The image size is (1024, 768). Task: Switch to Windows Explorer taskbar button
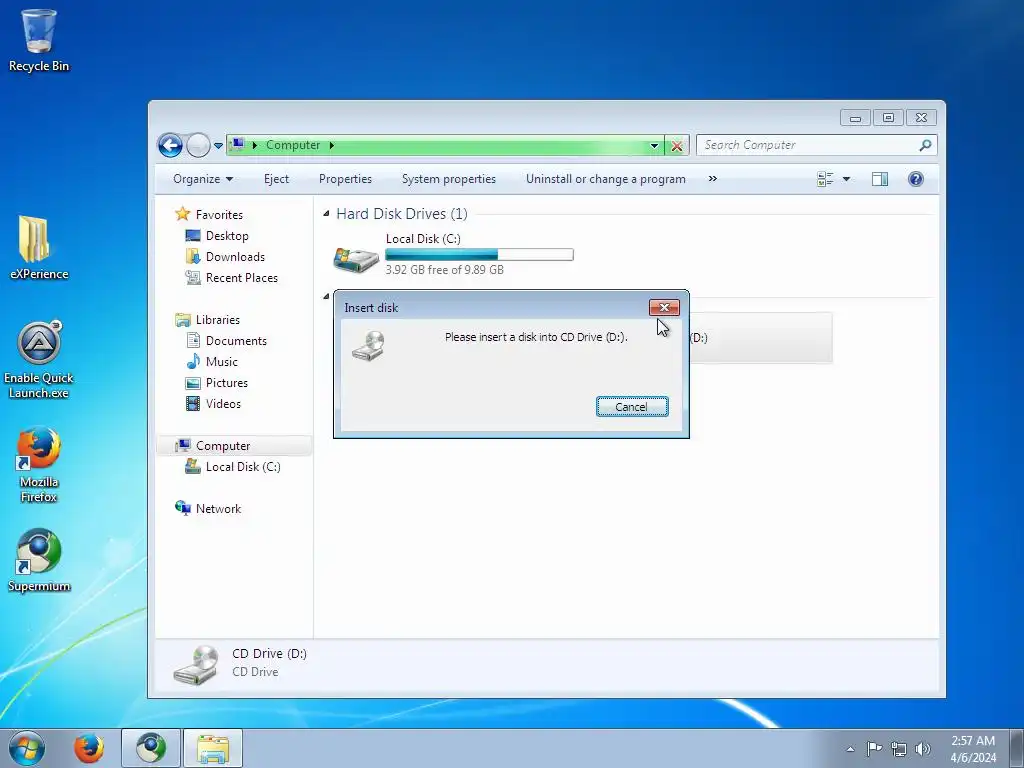tap(213, 748)
